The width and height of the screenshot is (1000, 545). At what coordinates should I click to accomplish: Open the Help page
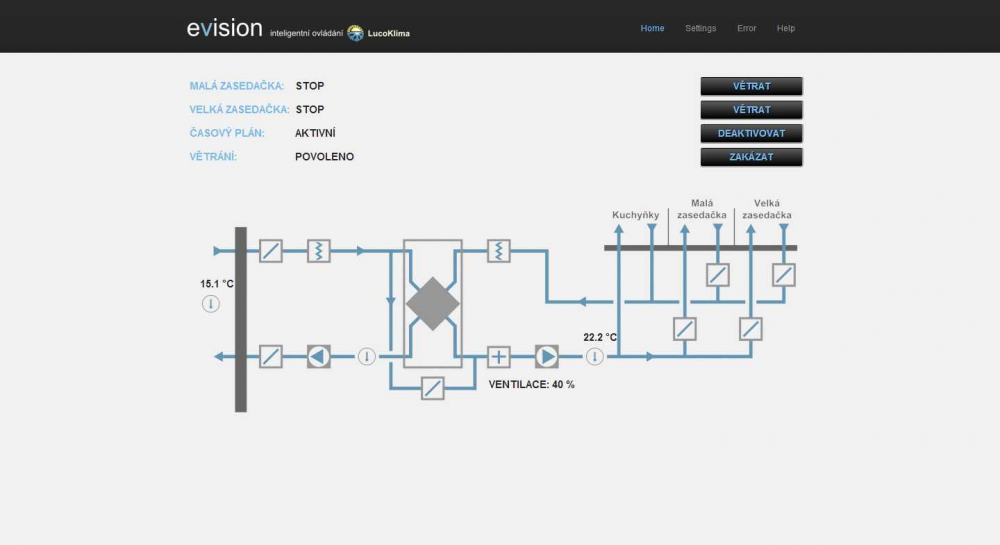pyautogui.click(x=785, y=28)
